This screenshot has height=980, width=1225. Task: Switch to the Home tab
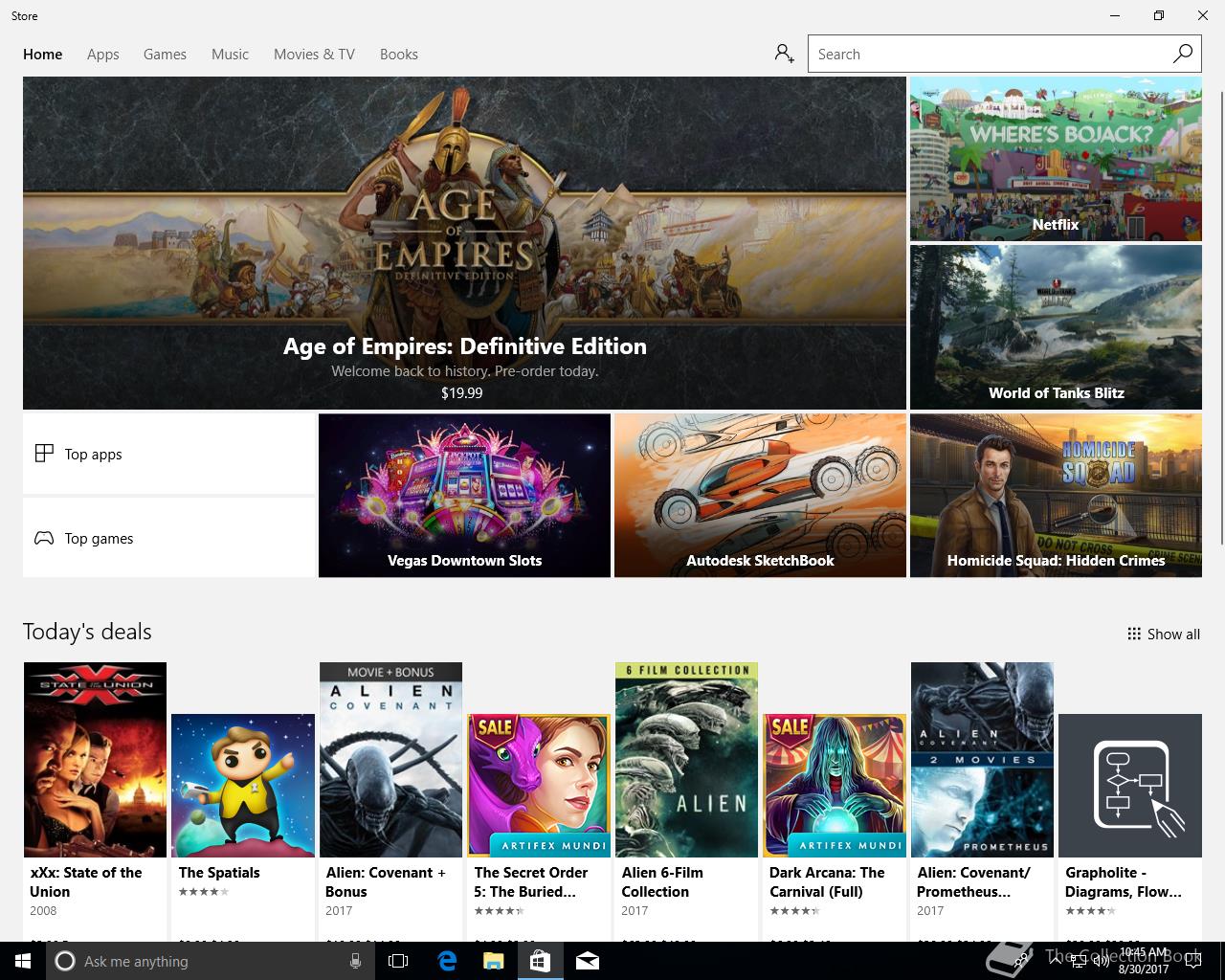(x=43, y=55)
